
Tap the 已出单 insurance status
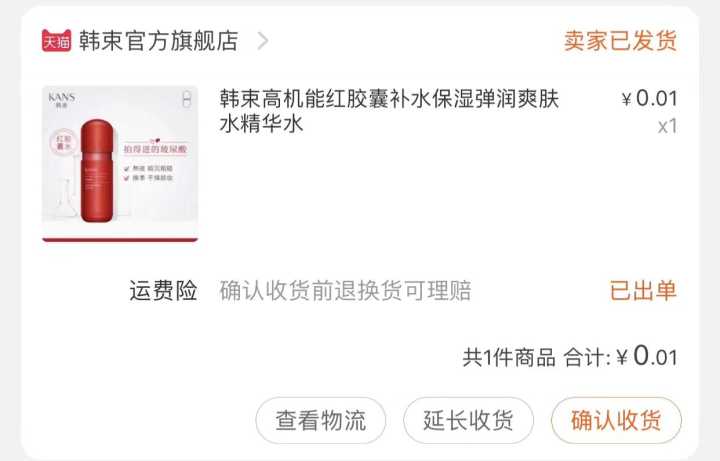tap(643, 291)
